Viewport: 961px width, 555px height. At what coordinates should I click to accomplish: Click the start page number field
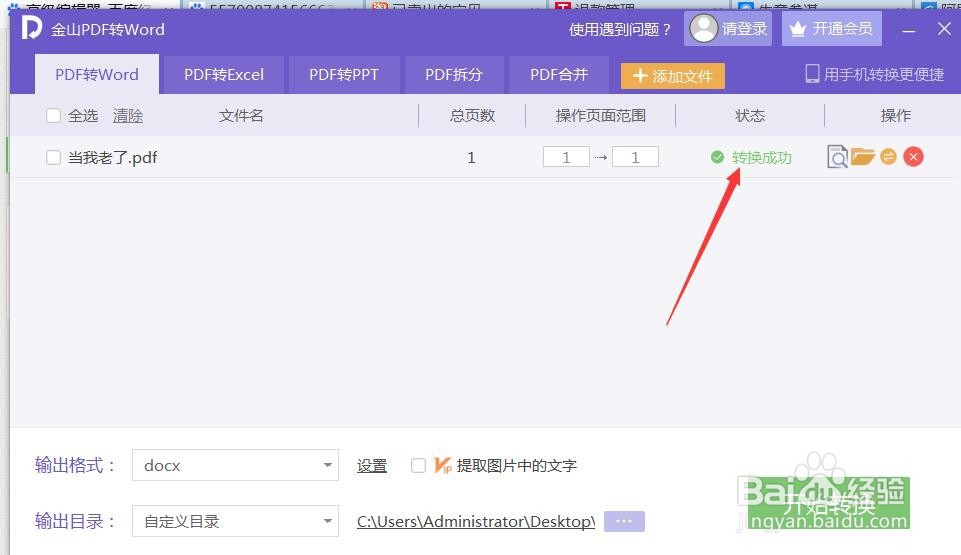(x=566, y=157)
